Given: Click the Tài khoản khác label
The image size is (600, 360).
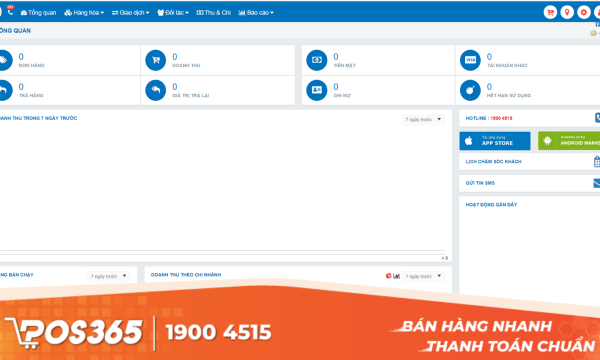Looking at the screenshot, I should [507, 66].
